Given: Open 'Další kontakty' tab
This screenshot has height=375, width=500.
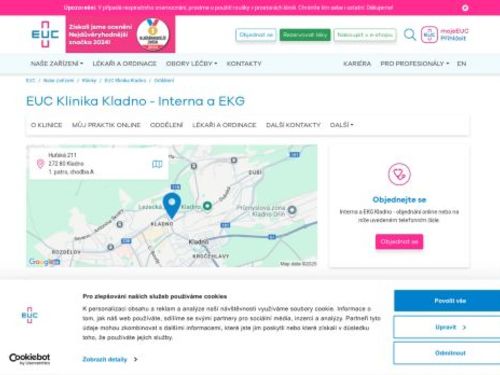Looking at the screenshot, I should [x=293, y=125].
